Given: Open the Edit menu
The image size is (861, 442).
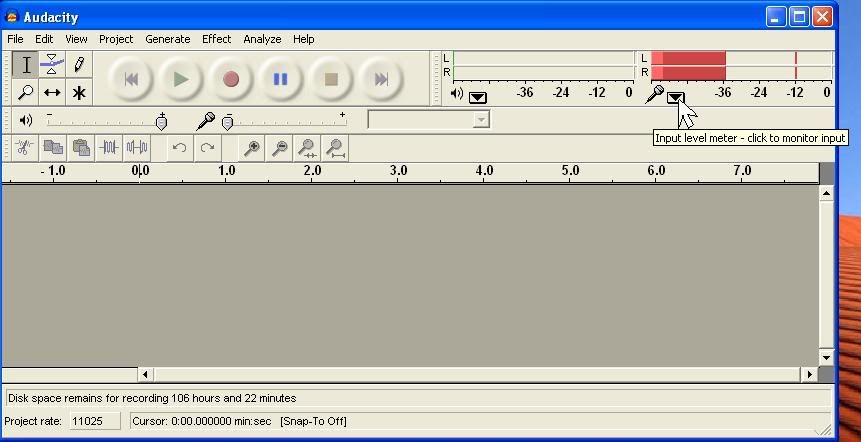Looking at the screenshot, I should pos(44,39).
